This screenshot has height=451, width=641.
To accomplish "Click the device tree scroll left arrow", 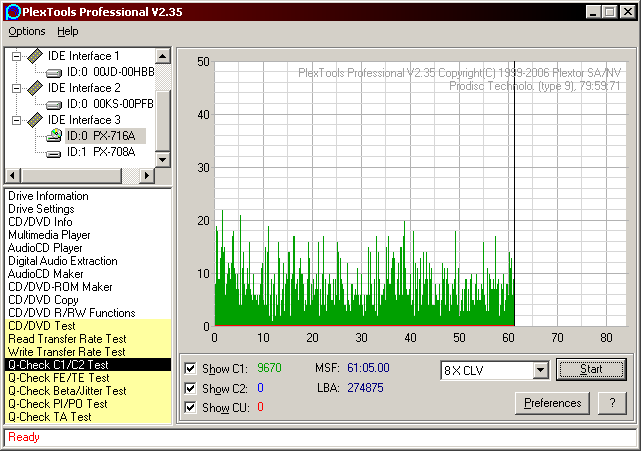I will 12,175.
